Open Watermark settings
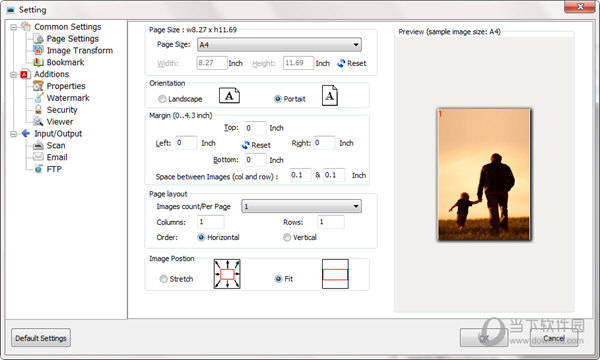 (68, 98)
